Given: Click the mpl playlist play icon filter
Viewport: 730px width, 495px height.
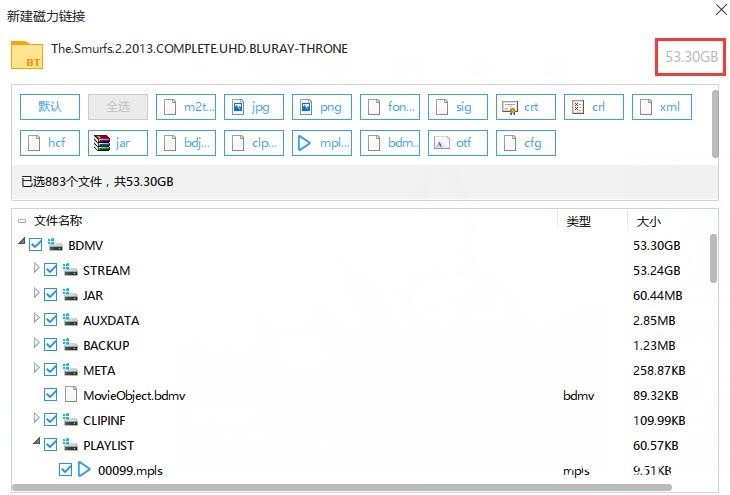Looking at the screenshot, I should [304, 143].
